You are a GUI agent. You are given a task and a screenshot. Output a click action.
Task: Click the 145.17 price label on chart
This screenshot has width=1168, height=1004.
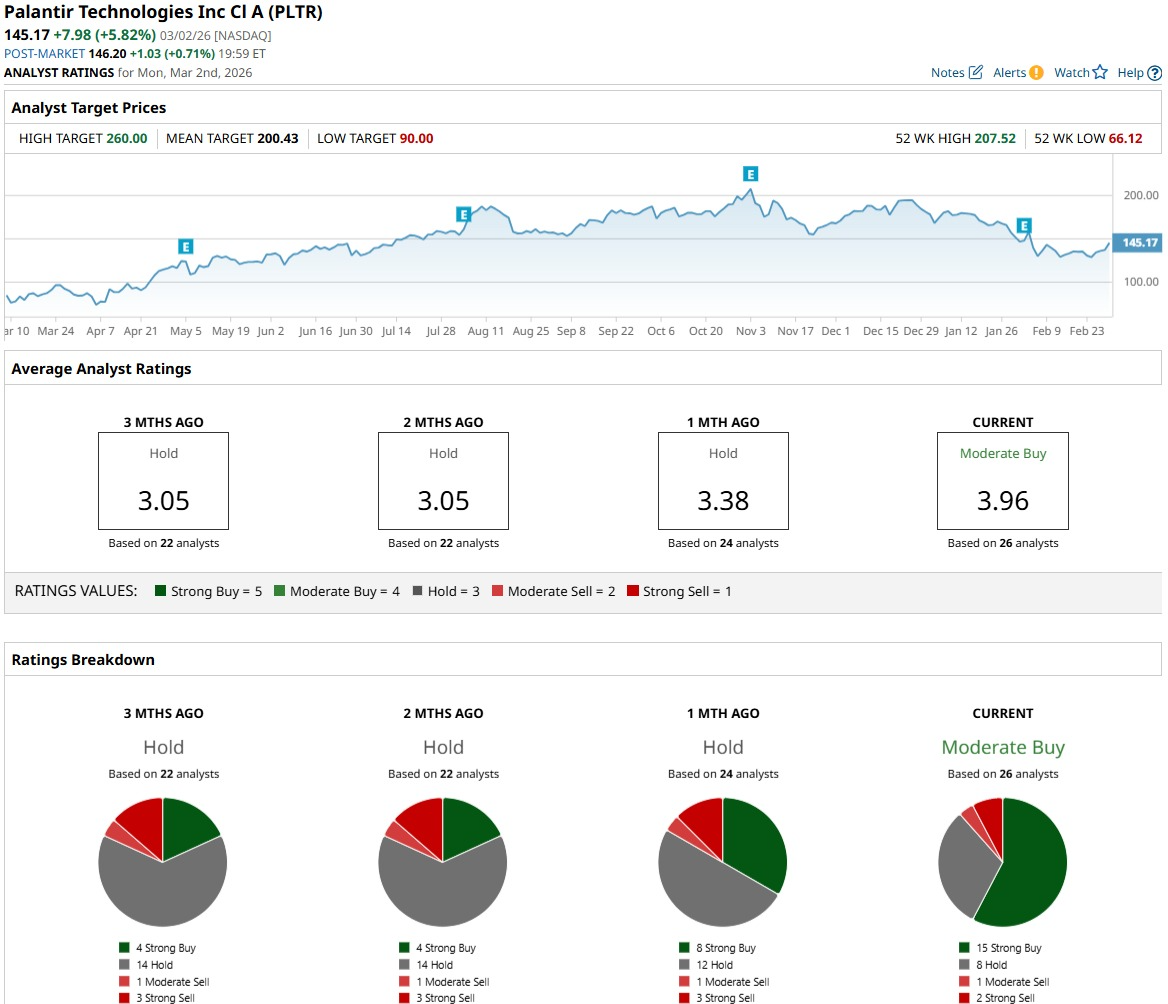pos(1139,243)
